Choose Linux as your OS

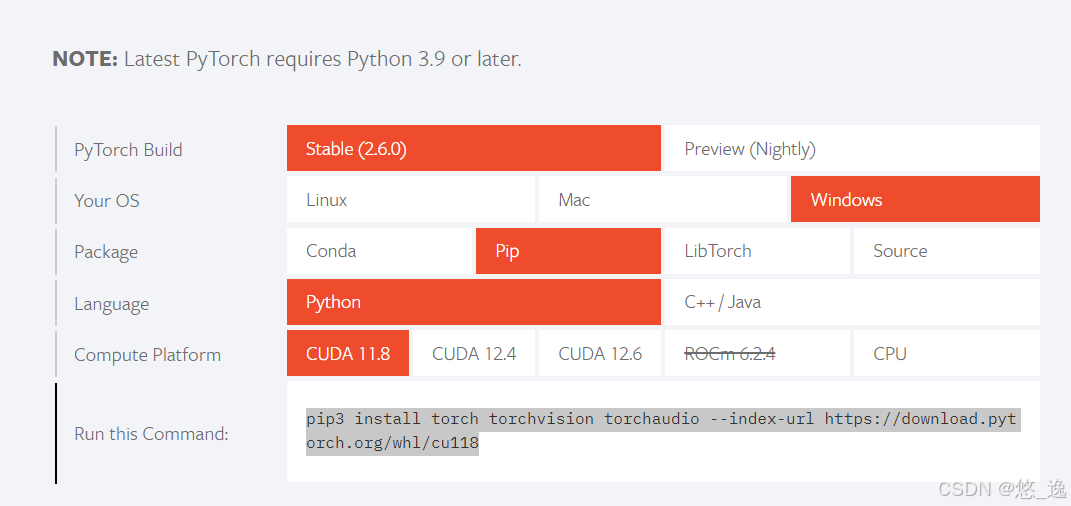[411, 199]
